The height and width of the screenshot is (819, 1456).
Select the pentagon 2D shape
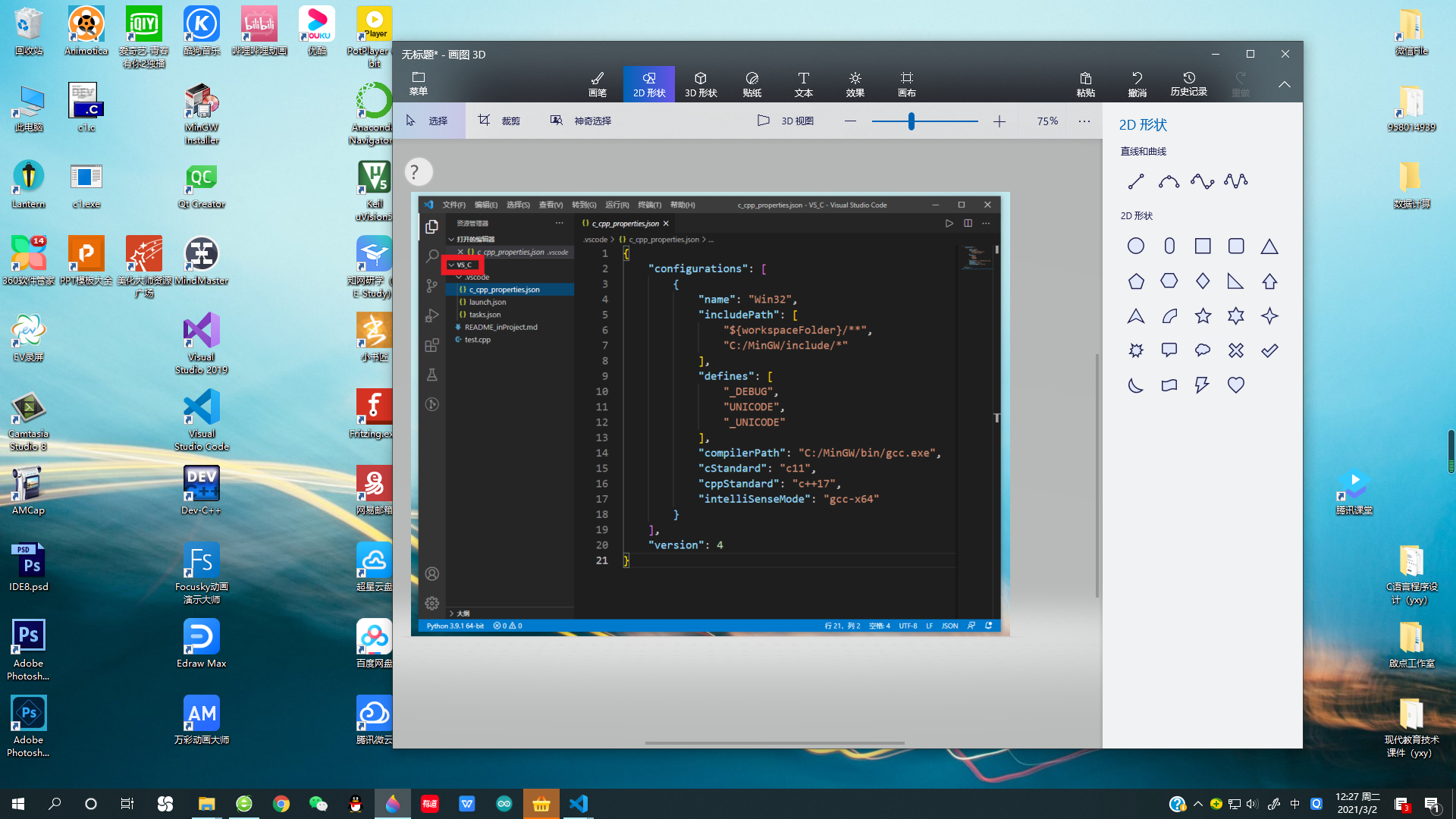point(1136,281)
